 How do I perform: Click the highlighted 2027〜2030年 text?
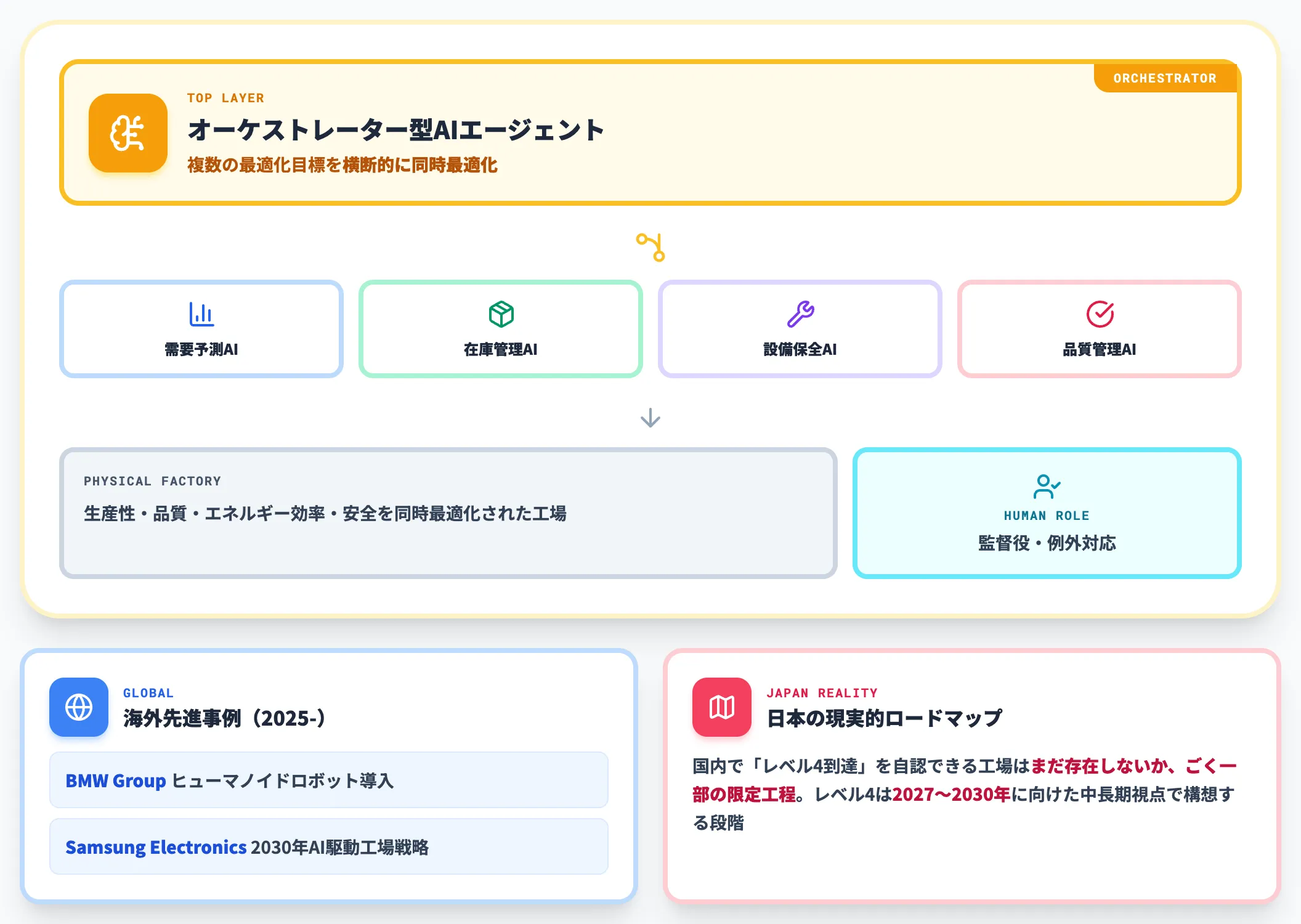point(951,794)
